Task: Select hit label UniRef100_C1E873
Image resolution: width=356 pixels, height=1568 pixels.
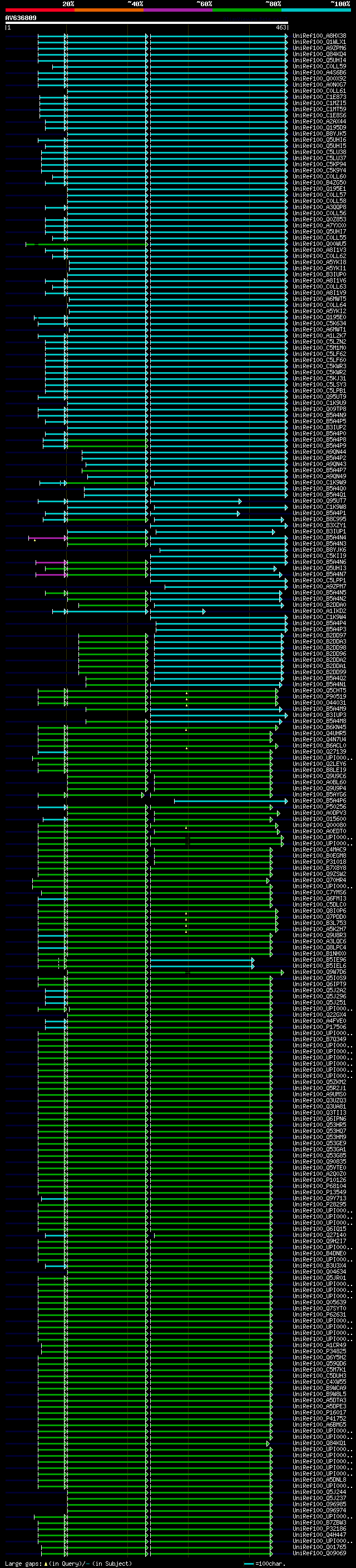Action: [319, 97]
